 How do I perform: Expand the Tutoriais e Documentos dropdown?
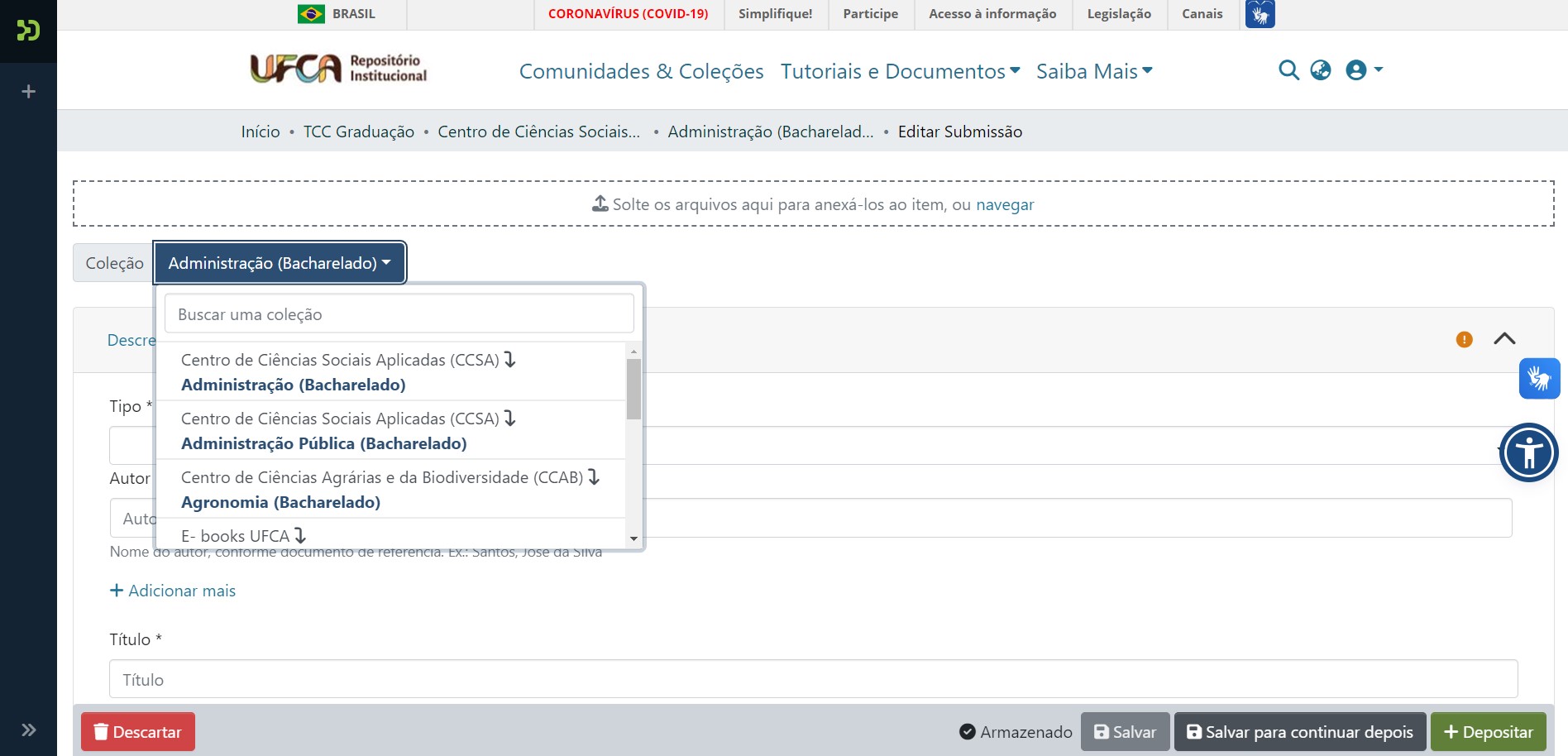898,70
